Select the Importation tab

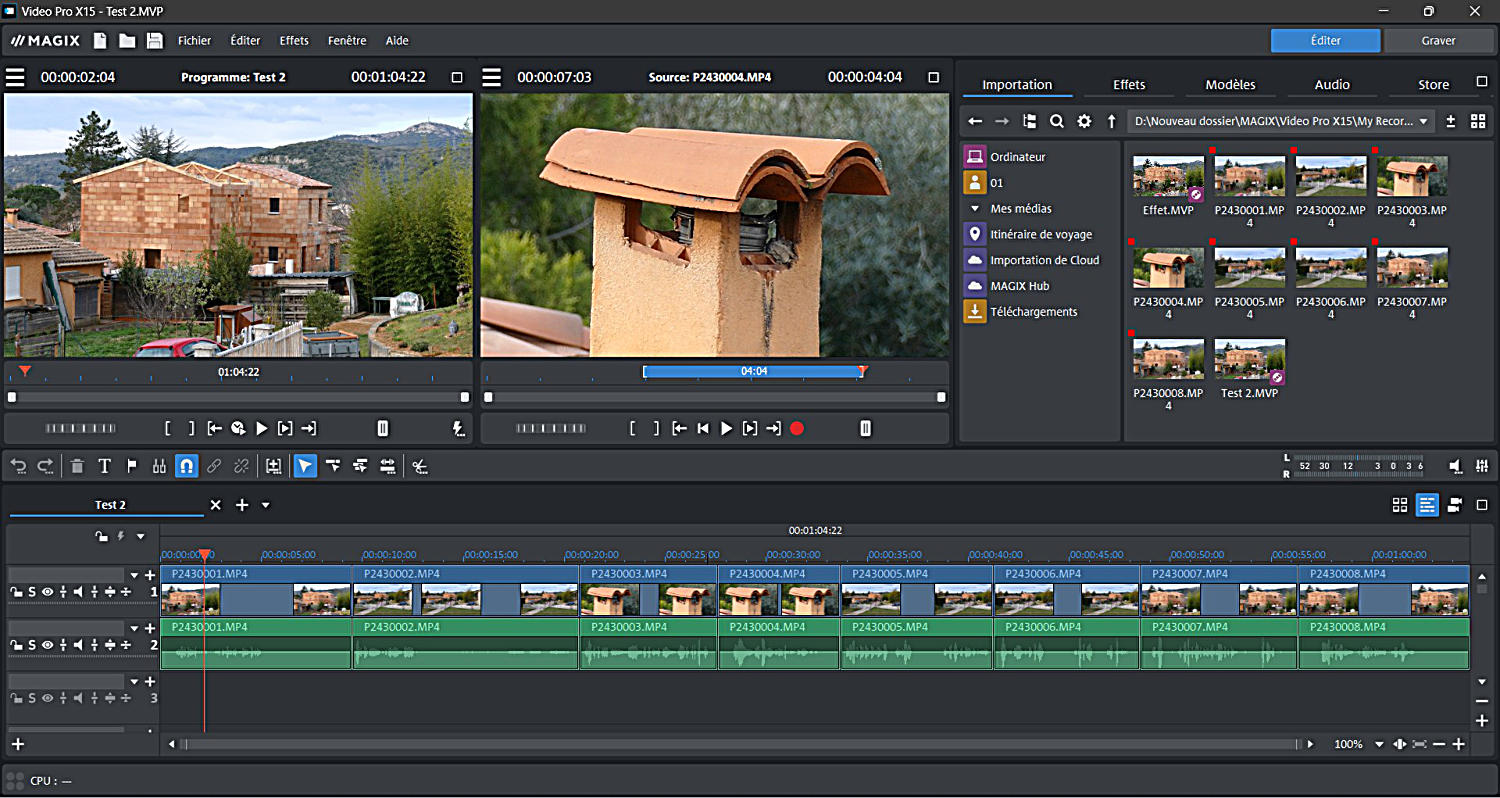point(1017,85)
